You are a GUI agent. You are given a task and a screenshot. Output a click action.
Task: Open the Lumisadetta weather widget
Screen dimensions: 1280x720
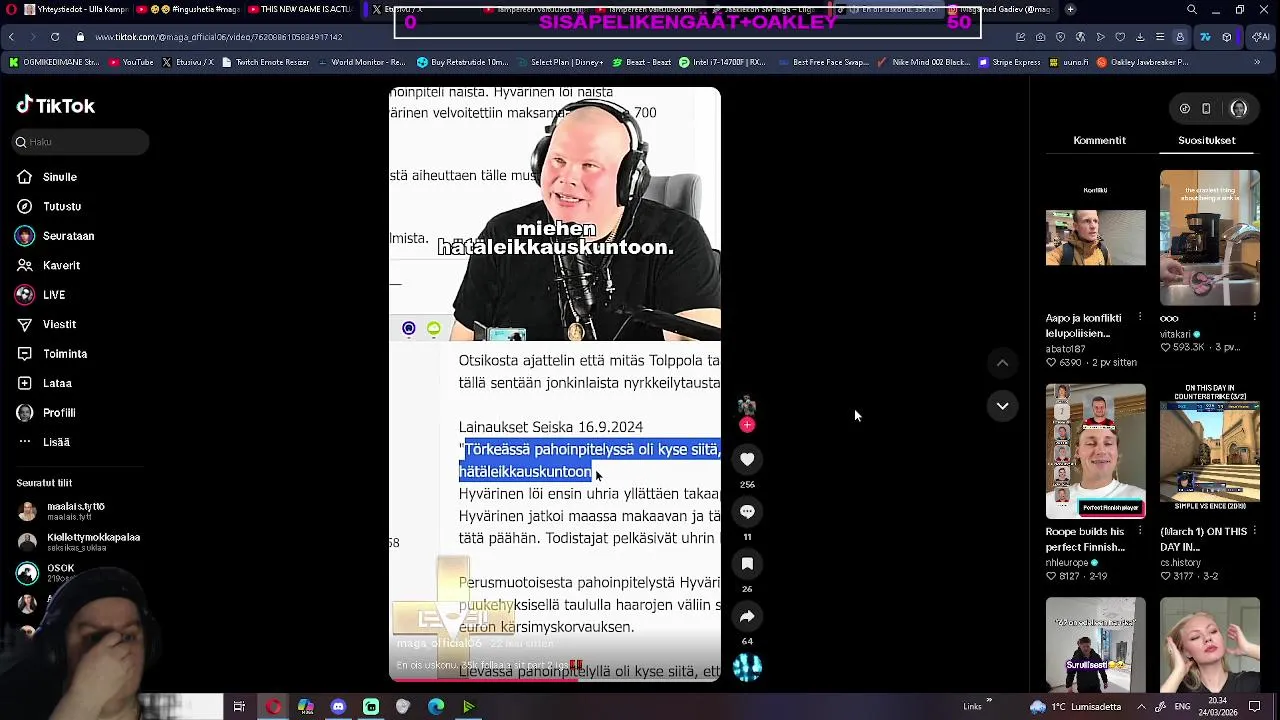[x=1075, y=707]
